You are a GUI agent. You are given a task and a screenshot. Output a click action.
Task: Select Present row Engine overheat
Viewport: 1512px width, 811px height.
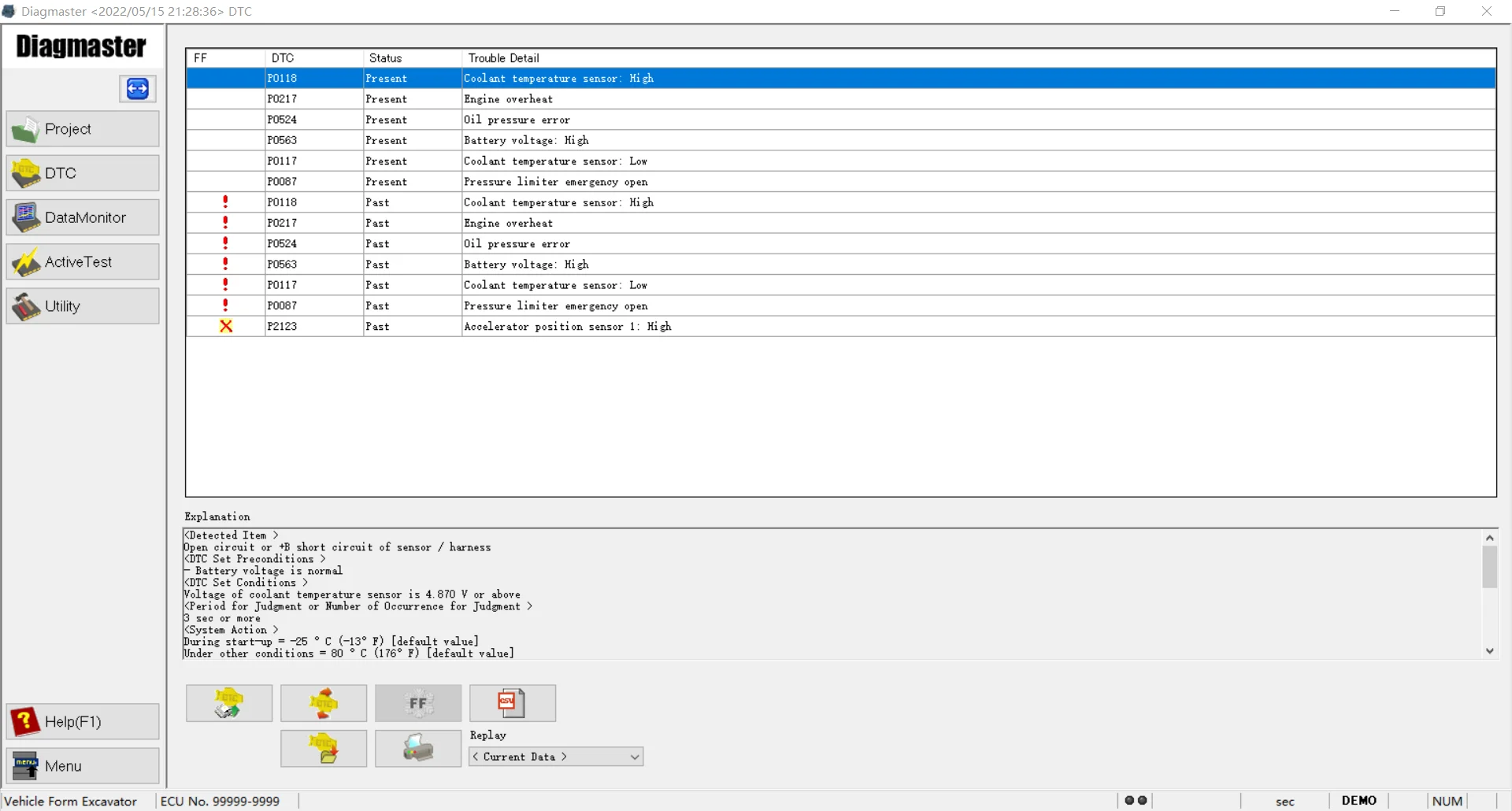(841, 99)
